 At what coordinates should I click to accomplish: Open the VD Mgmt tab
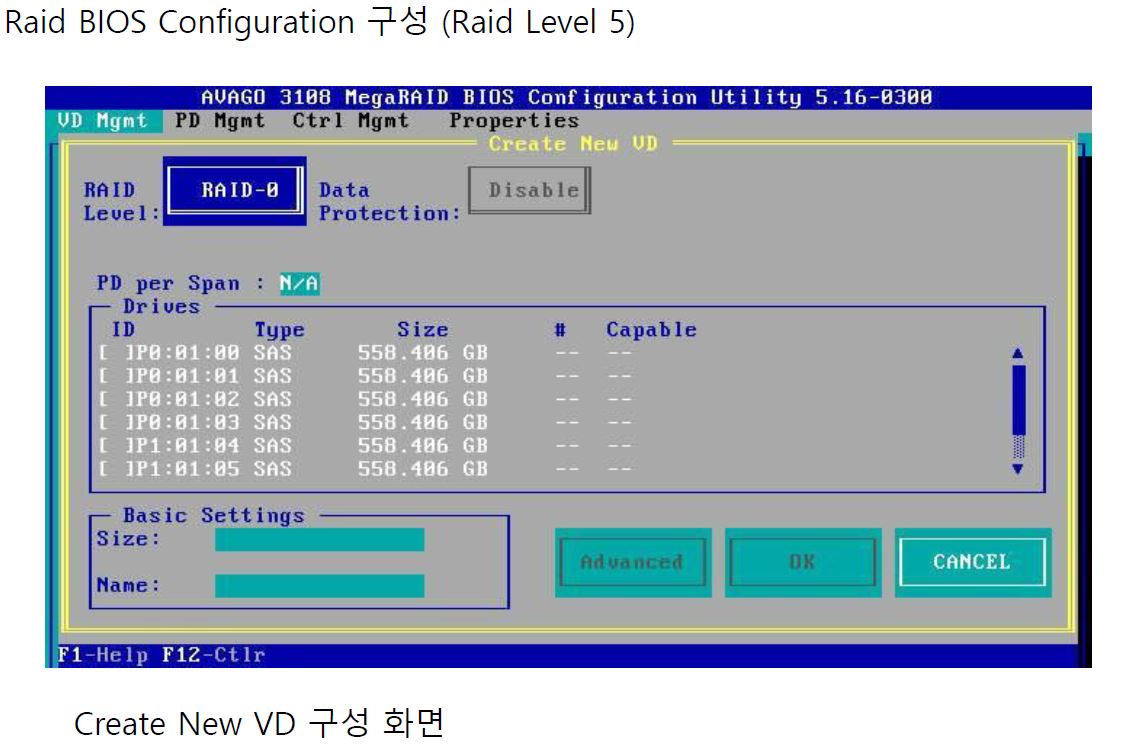pyautogui.click(x=102, y=121)
